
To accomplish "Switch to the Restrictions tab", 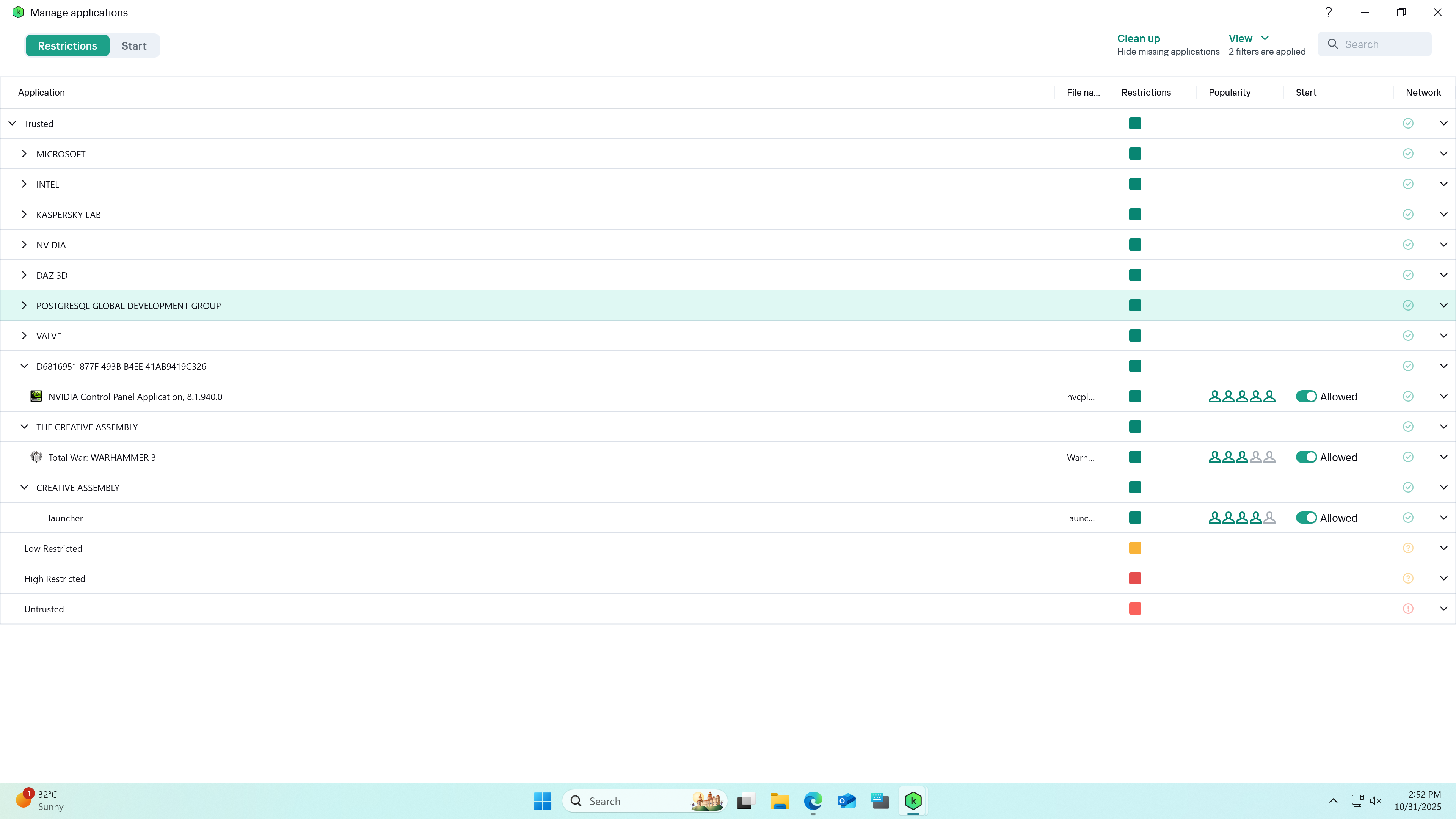I will 67,46.
